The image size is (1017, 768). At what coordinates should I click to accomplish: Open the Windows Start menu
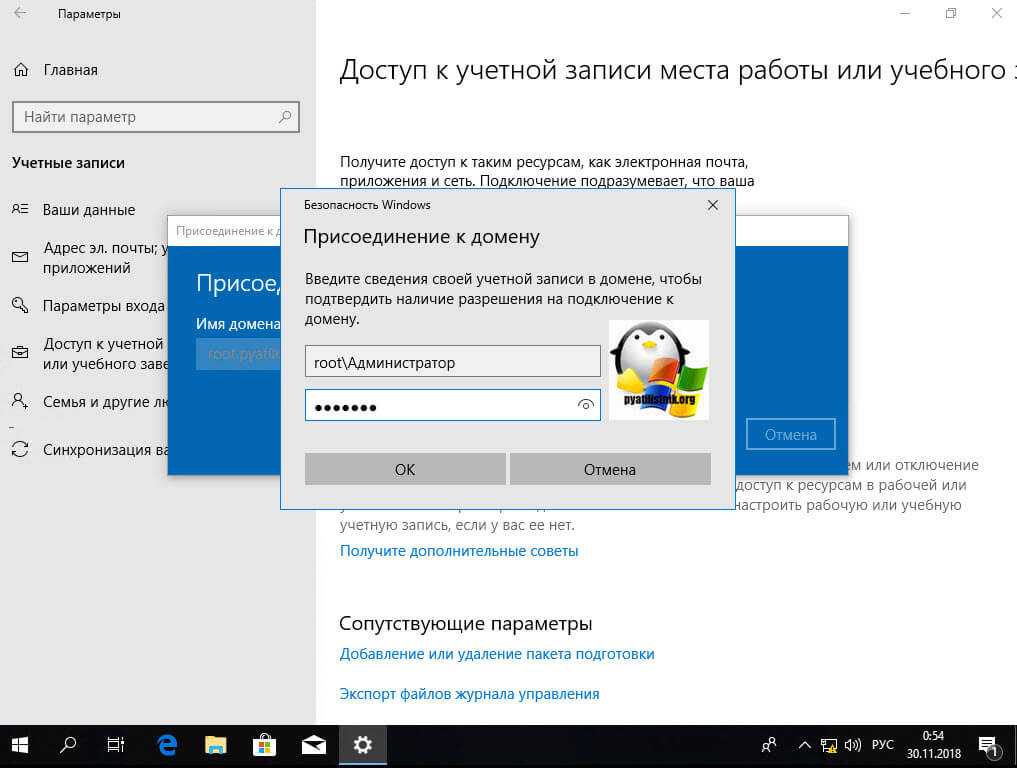pos(20,745)
